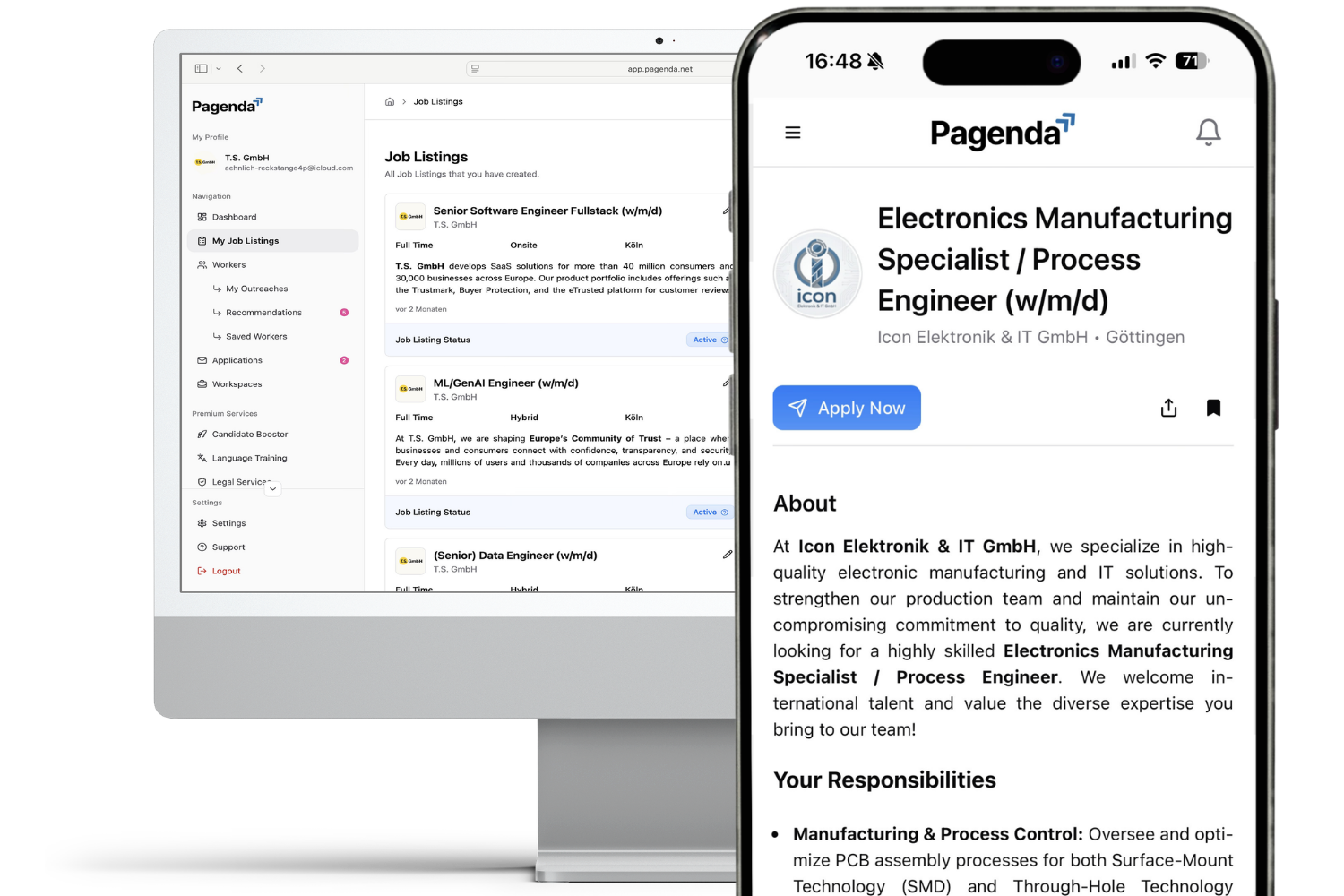Click the Logout arrow icon
Viewport: 1344px width, 896px height.
click(x=202, y=571)
